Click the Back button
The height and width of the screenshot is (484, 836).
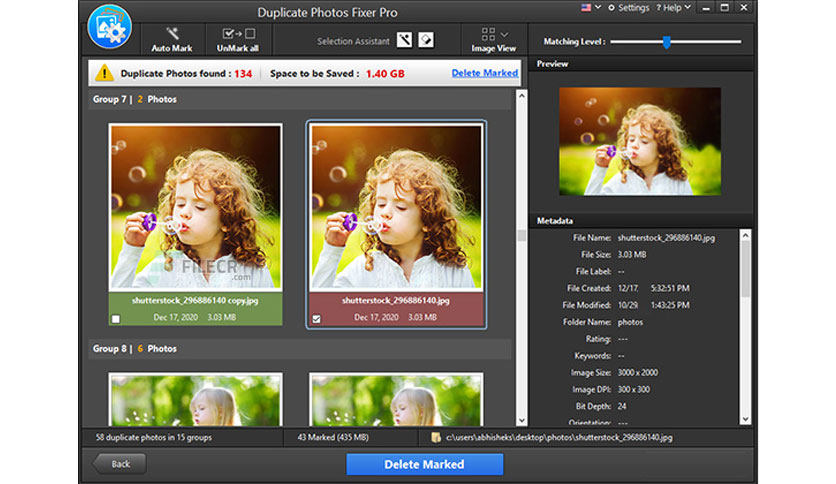pos(119,464)
